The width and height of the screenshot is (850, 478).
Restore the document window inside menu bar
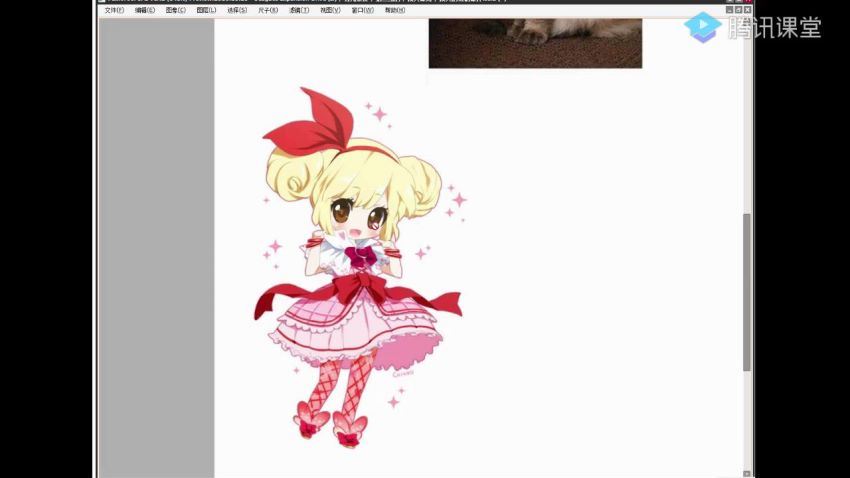tap(738, 10)
